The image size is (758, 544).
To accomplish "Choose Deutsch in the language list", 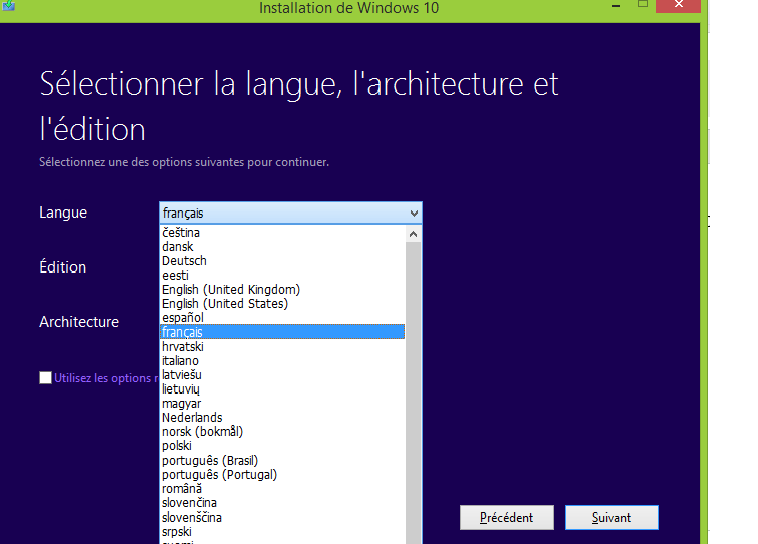I will point(282,261).
